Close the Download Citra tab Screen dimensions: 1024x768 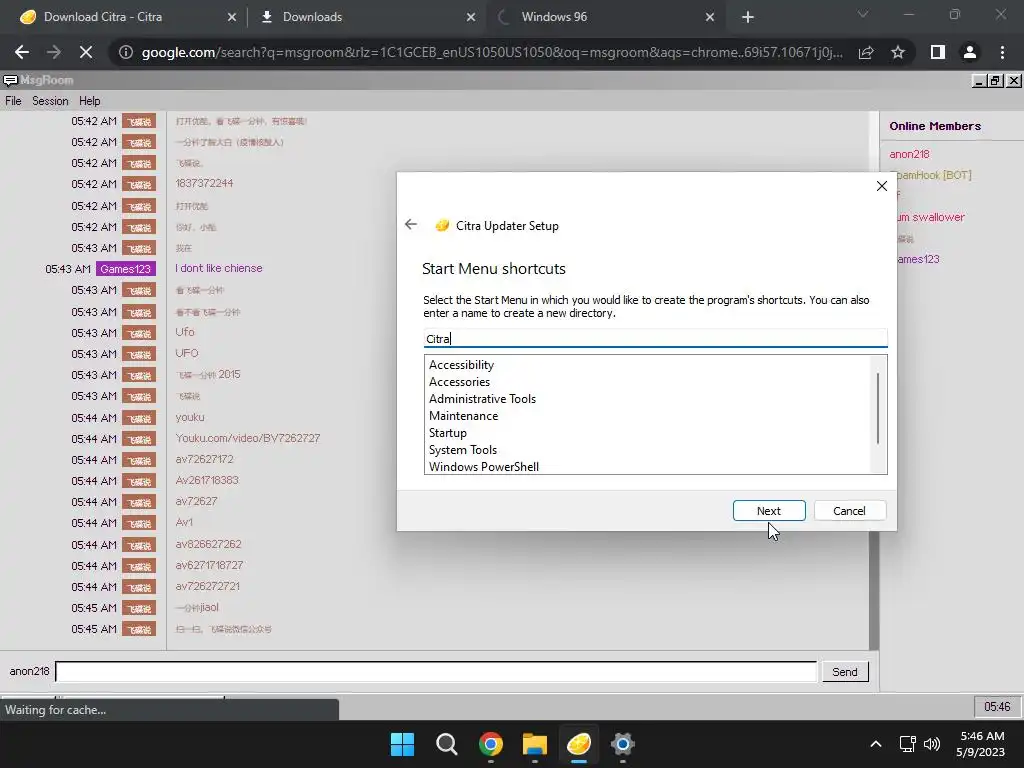(232, 17)
